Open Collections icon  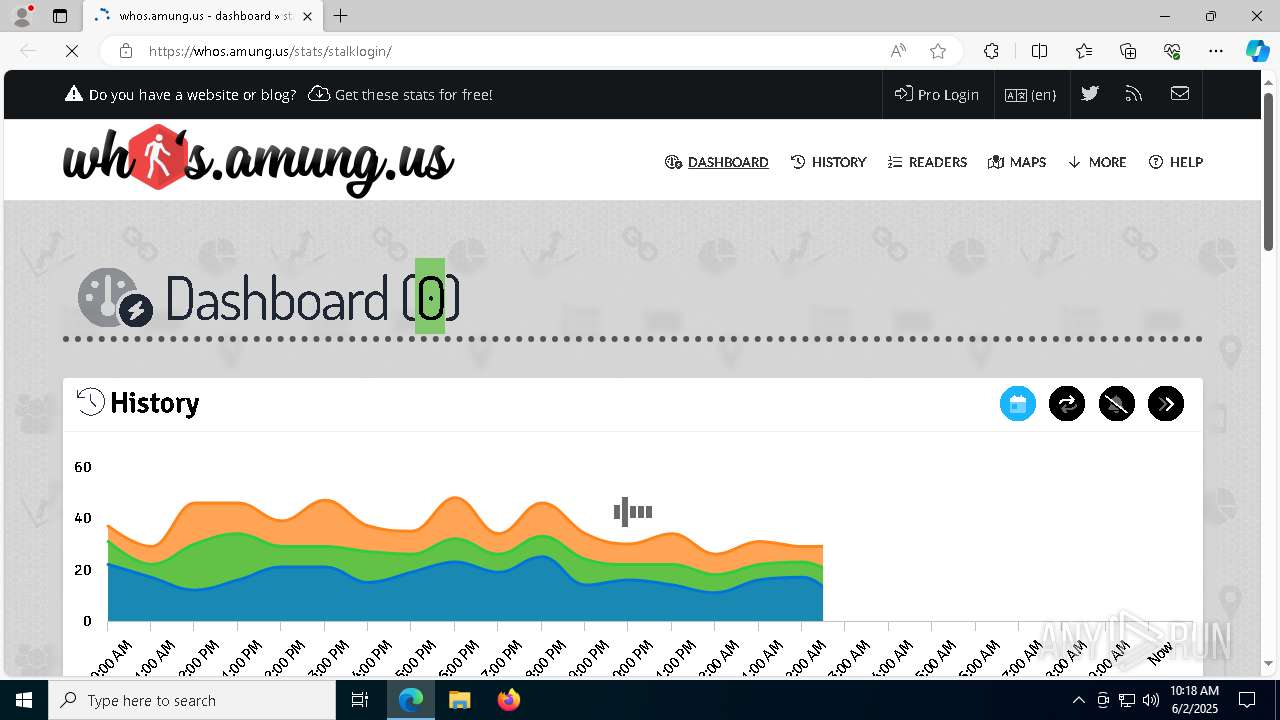tap(1128, 51)
